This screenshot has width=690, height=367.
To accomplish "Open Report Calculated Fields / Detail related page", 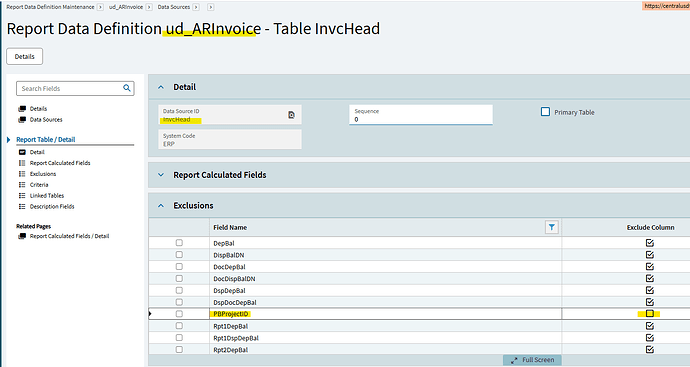I will coord(69,236).
